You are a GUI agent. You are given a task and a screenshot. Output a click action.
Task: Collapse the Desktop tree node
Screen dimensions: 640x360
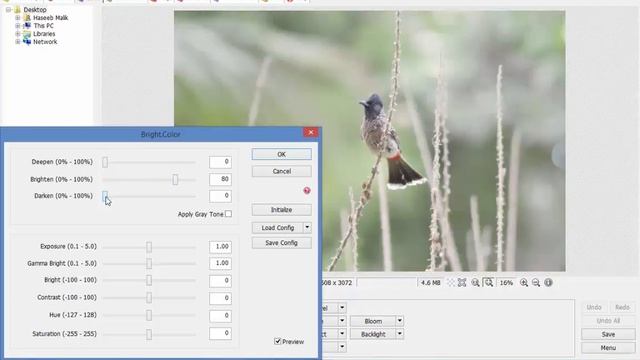(x=8, y=9)
